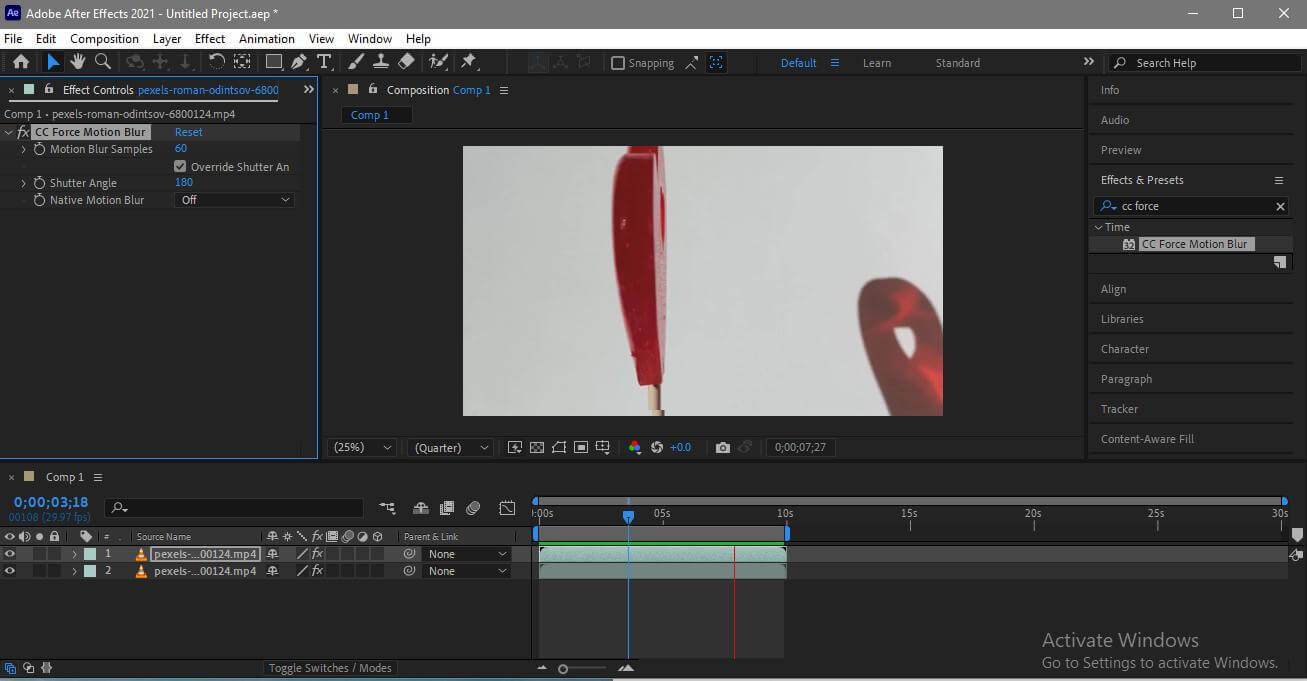Click Toggle Switches / Modes button
This screenshot has width=1307, height=681.
(330, 668)
